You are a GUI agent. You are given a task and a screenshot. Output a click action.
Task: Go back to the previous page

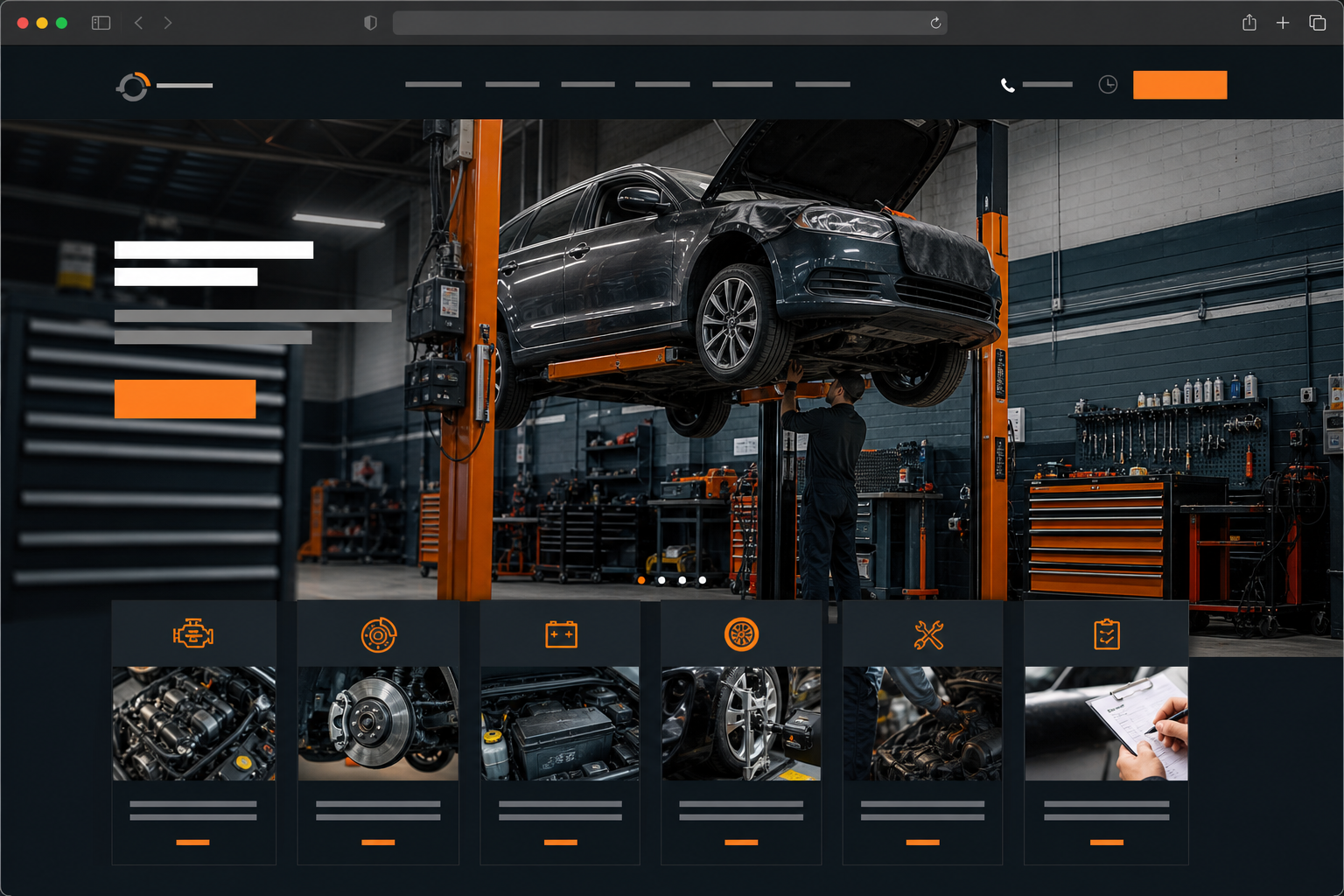139,23
